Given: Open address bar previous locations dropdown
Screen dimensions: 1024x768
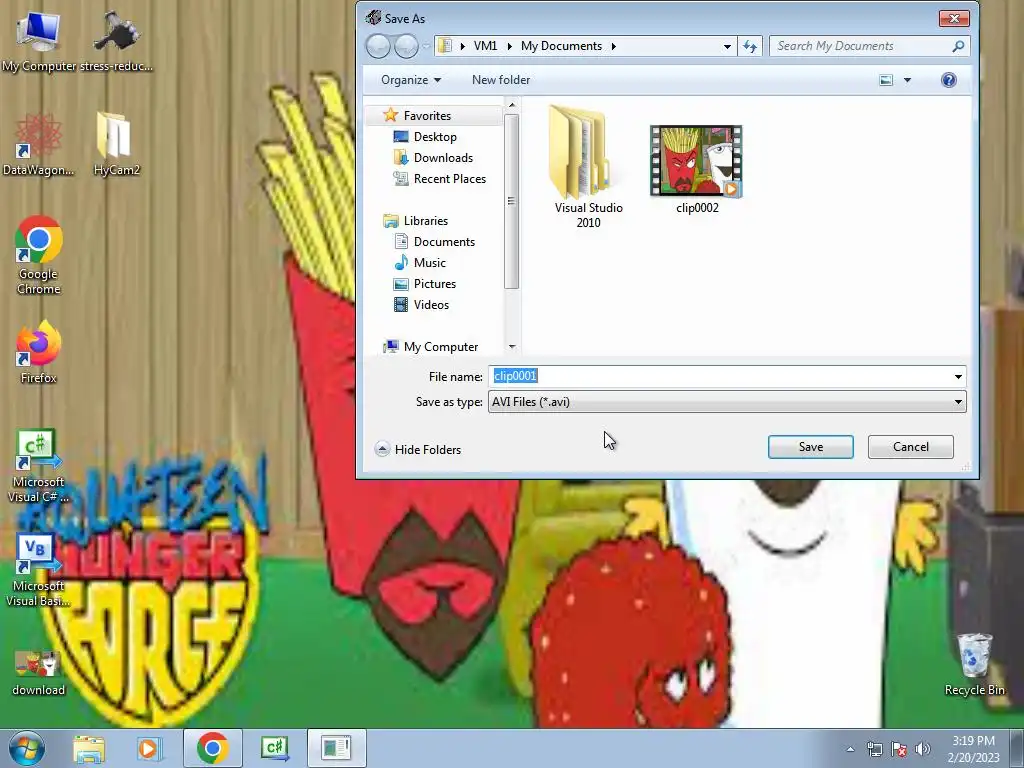Looking at the screenshot, I should coord(727,46).
